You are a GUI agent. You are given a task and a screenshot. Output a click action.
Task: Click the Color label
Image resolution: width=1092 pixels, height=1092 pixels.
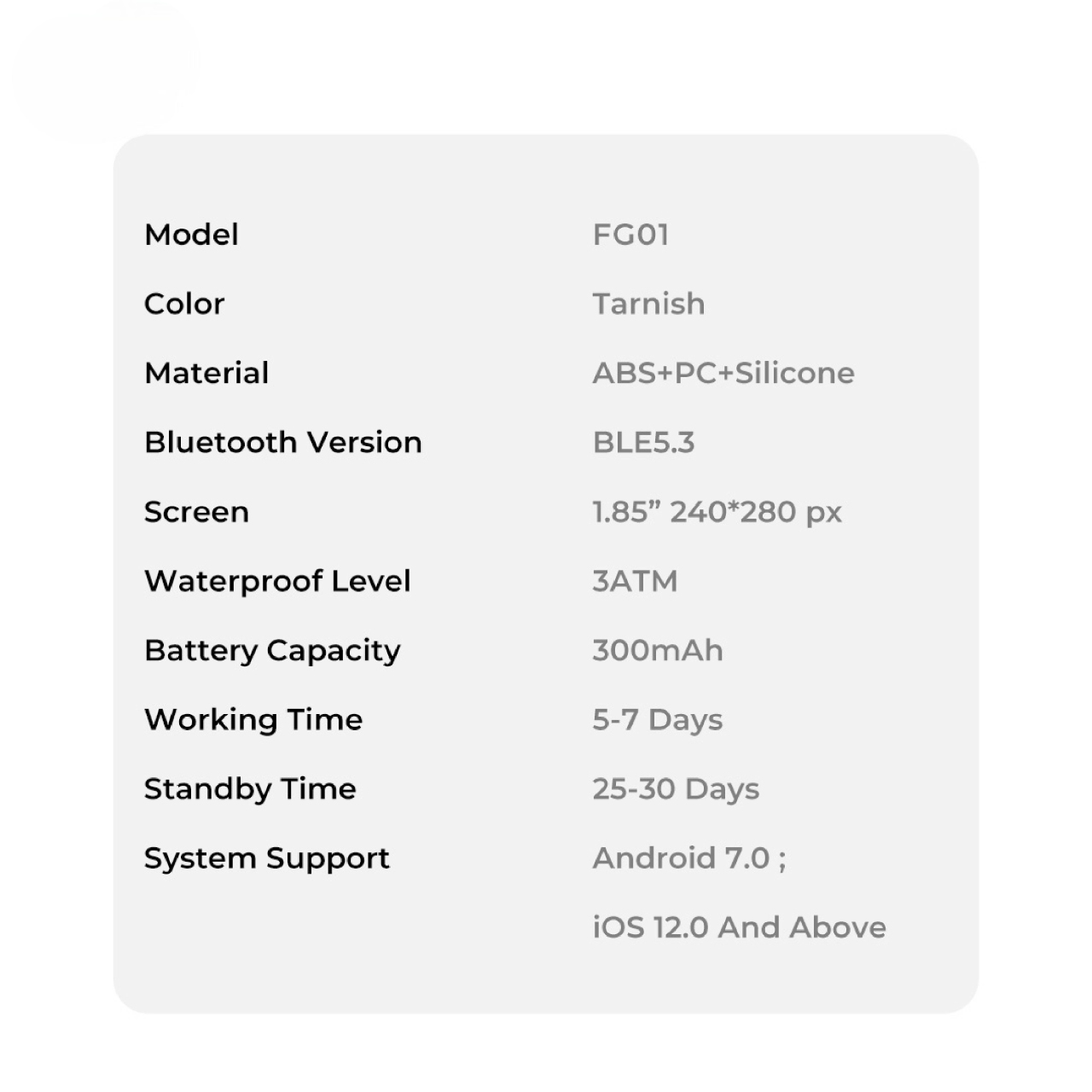[x=184, y=304]
